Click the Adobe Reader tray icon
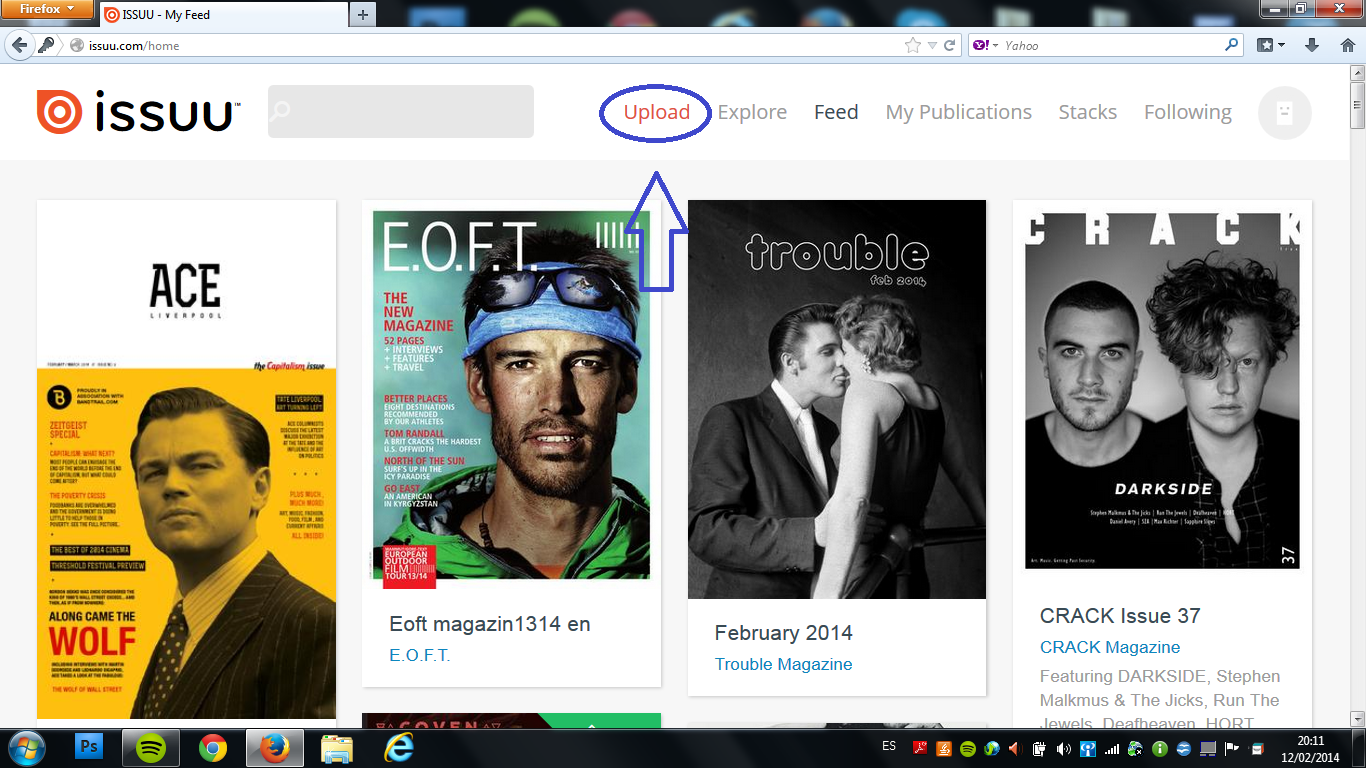The image size is (1366, 768). (x=920, y=748)
